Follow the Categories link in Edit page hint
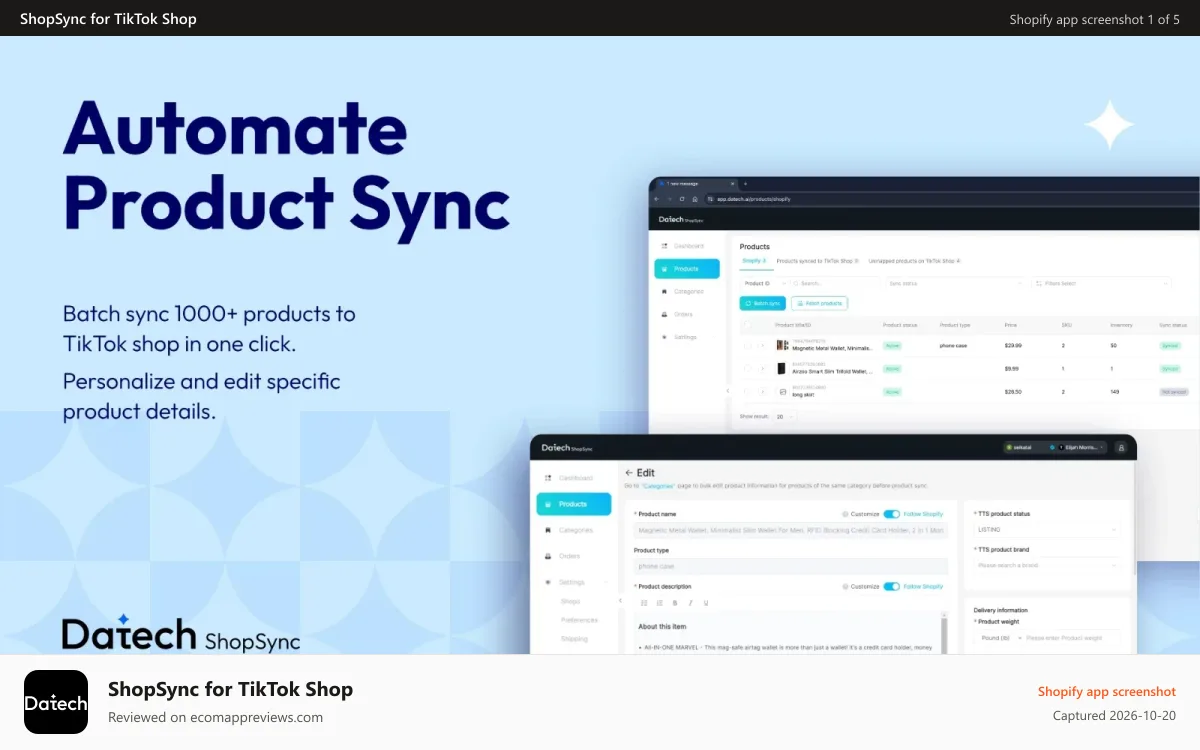The height and width of the screenshot is (750, 1200). [x=658, y=486]
